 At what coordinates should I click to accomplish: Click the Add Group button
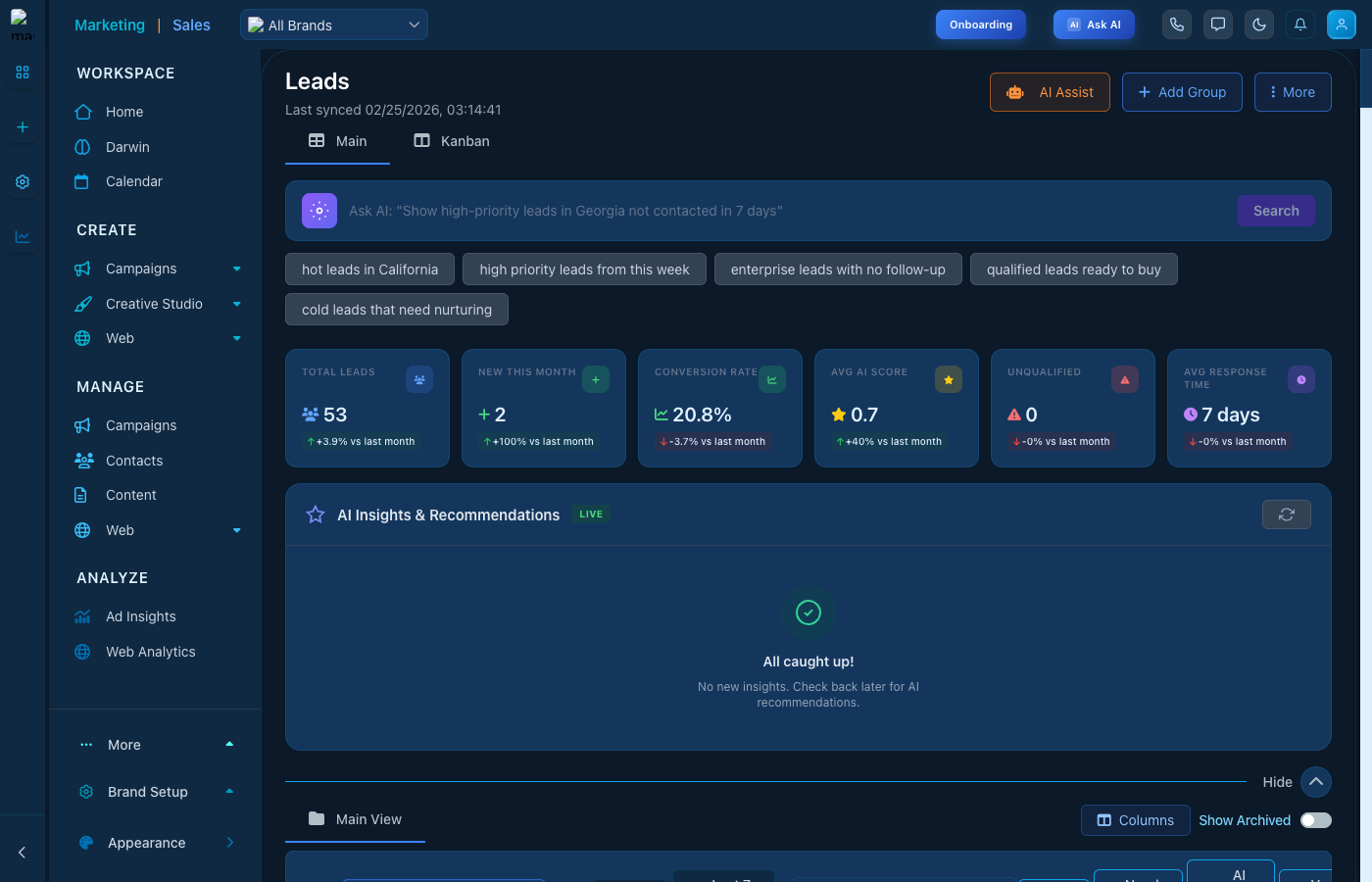pos(1182,92)
